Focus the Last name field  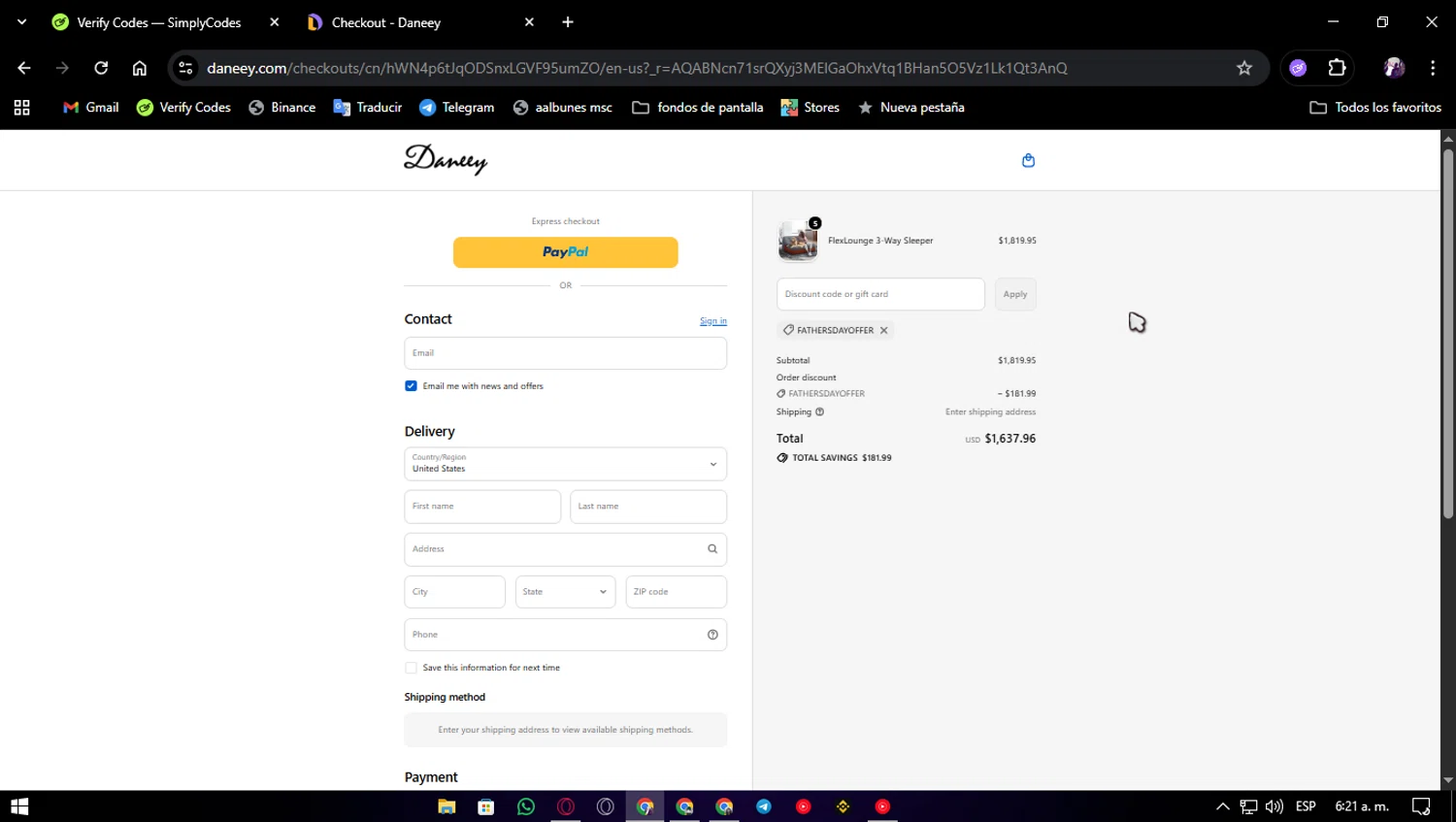[x=648, y=507]
